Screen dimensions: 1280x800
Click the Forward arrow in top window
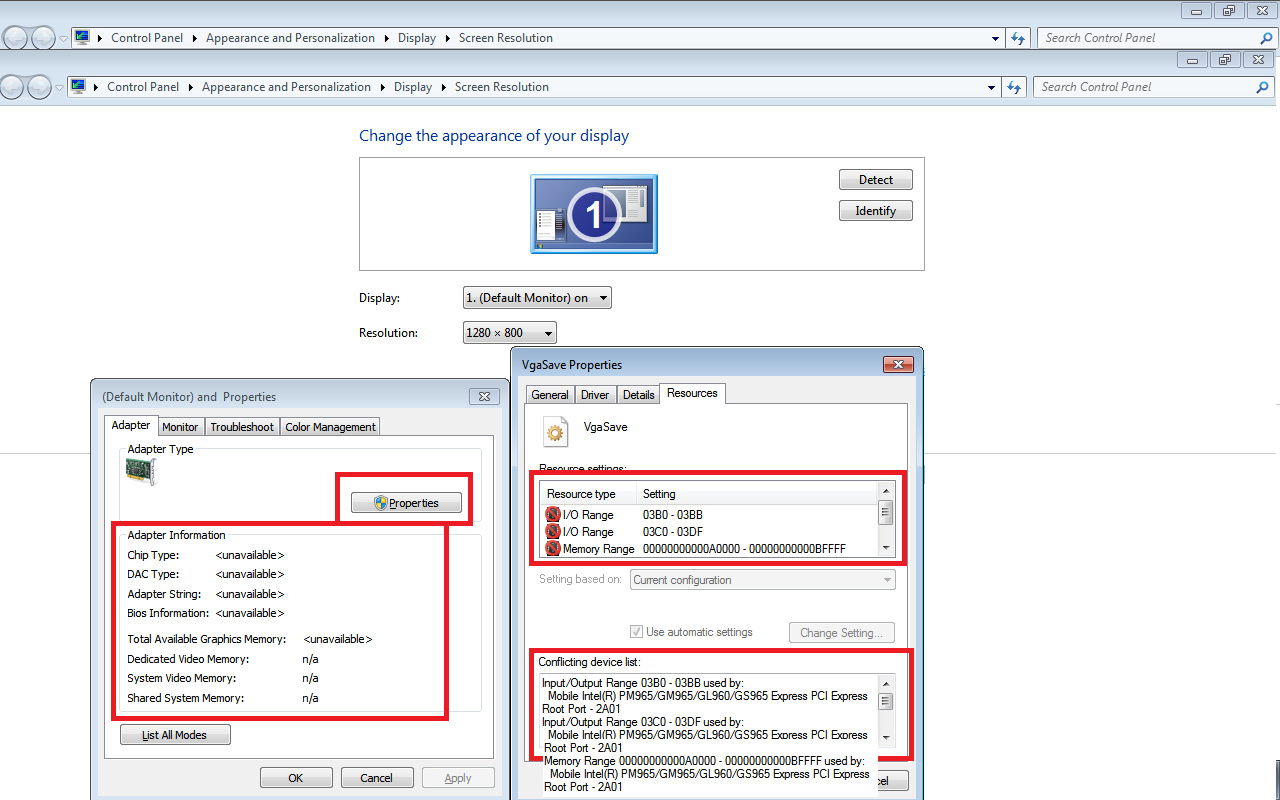(x=43, y=39)
